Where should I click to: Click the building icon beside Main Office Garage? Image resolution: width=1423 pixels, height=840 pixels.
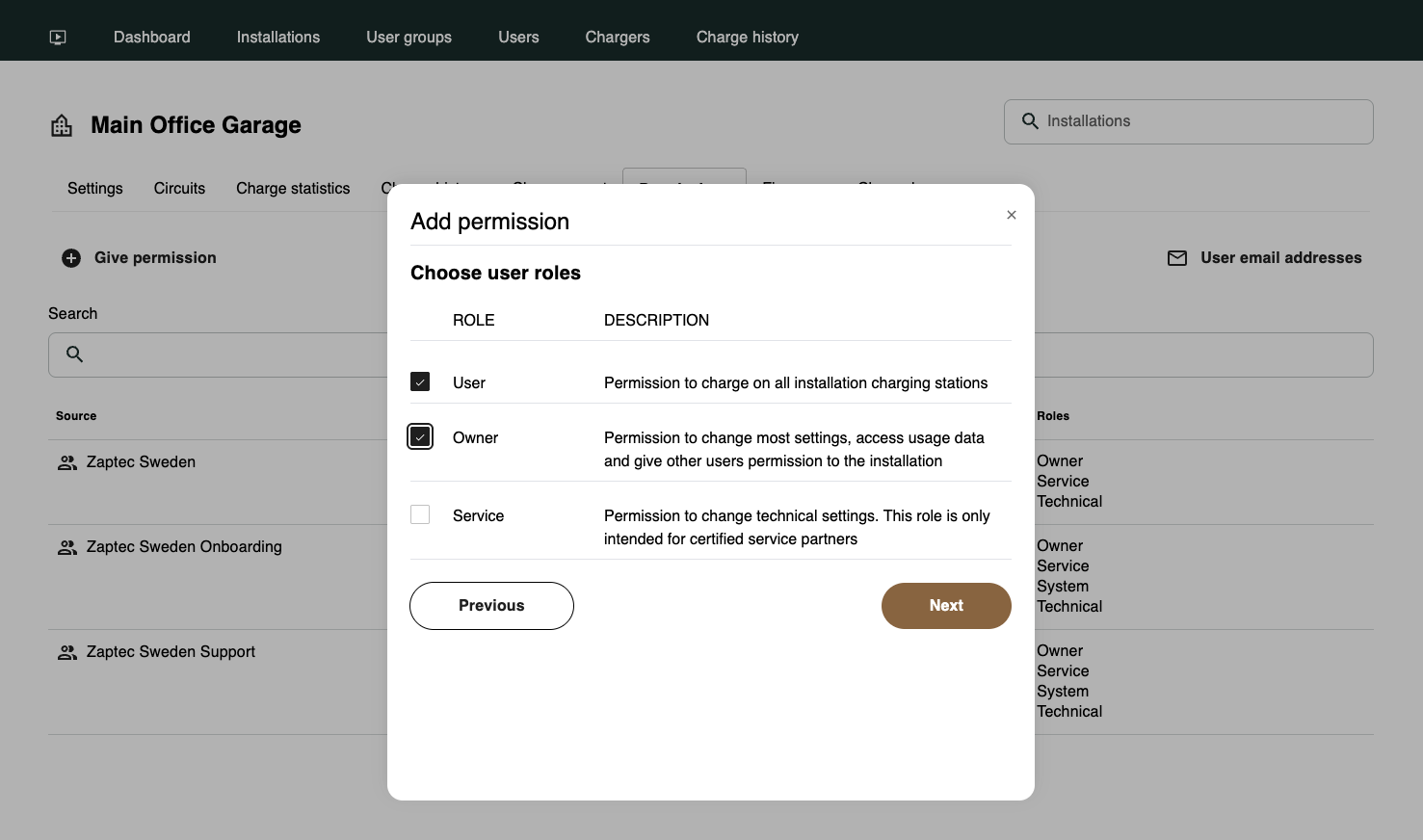[x=62, y=125]
